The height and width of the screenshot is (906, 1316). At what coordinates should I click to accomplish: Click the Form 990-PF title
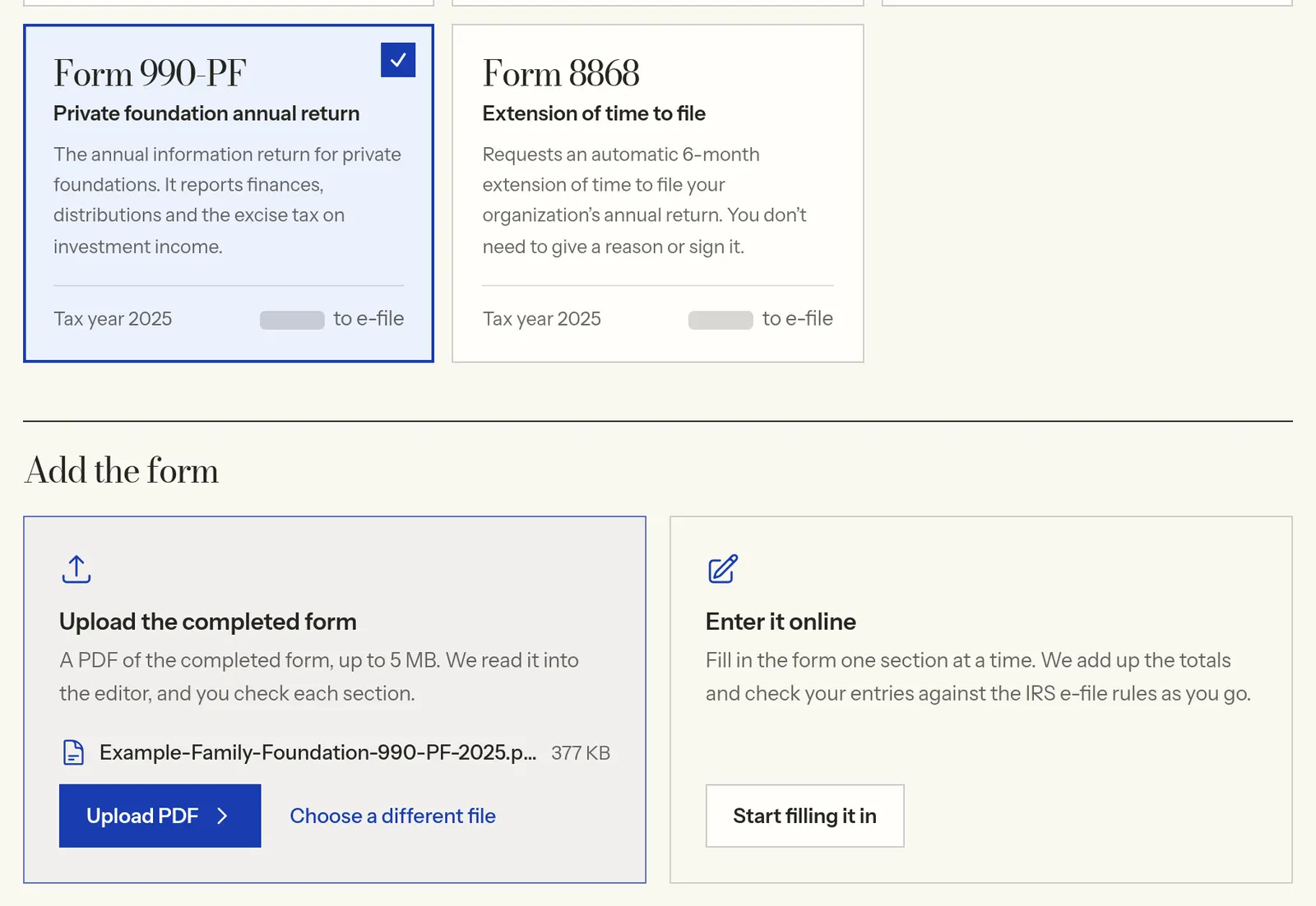point(150,73)
